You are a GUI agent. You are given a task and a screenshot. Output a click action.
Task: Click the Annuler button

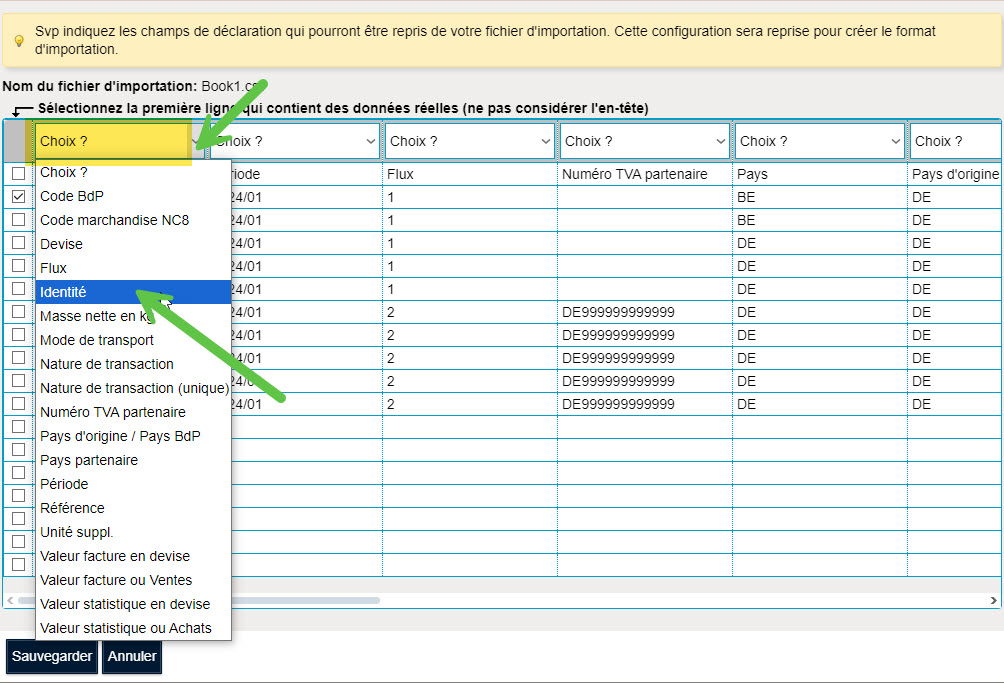[132, 657]
